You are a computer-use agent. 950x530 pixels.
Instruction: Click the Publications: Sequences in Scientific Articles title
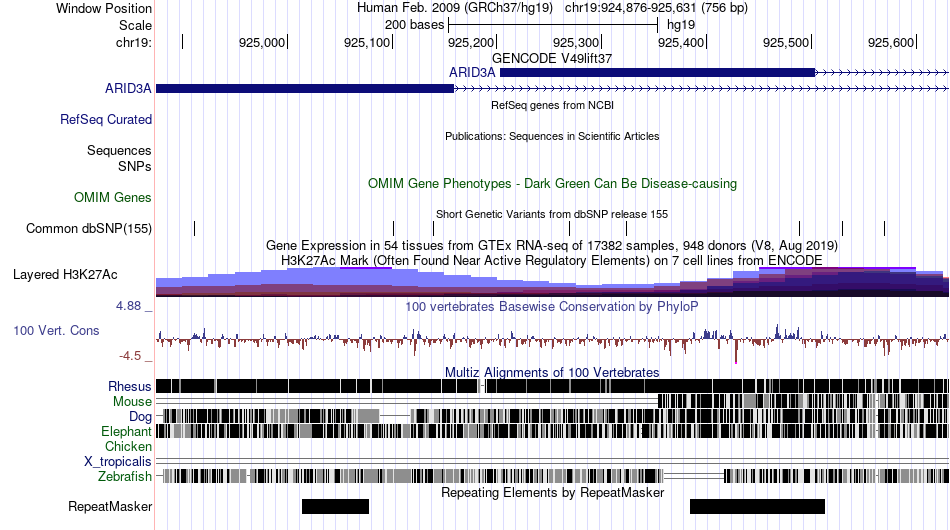coord(552,136)
